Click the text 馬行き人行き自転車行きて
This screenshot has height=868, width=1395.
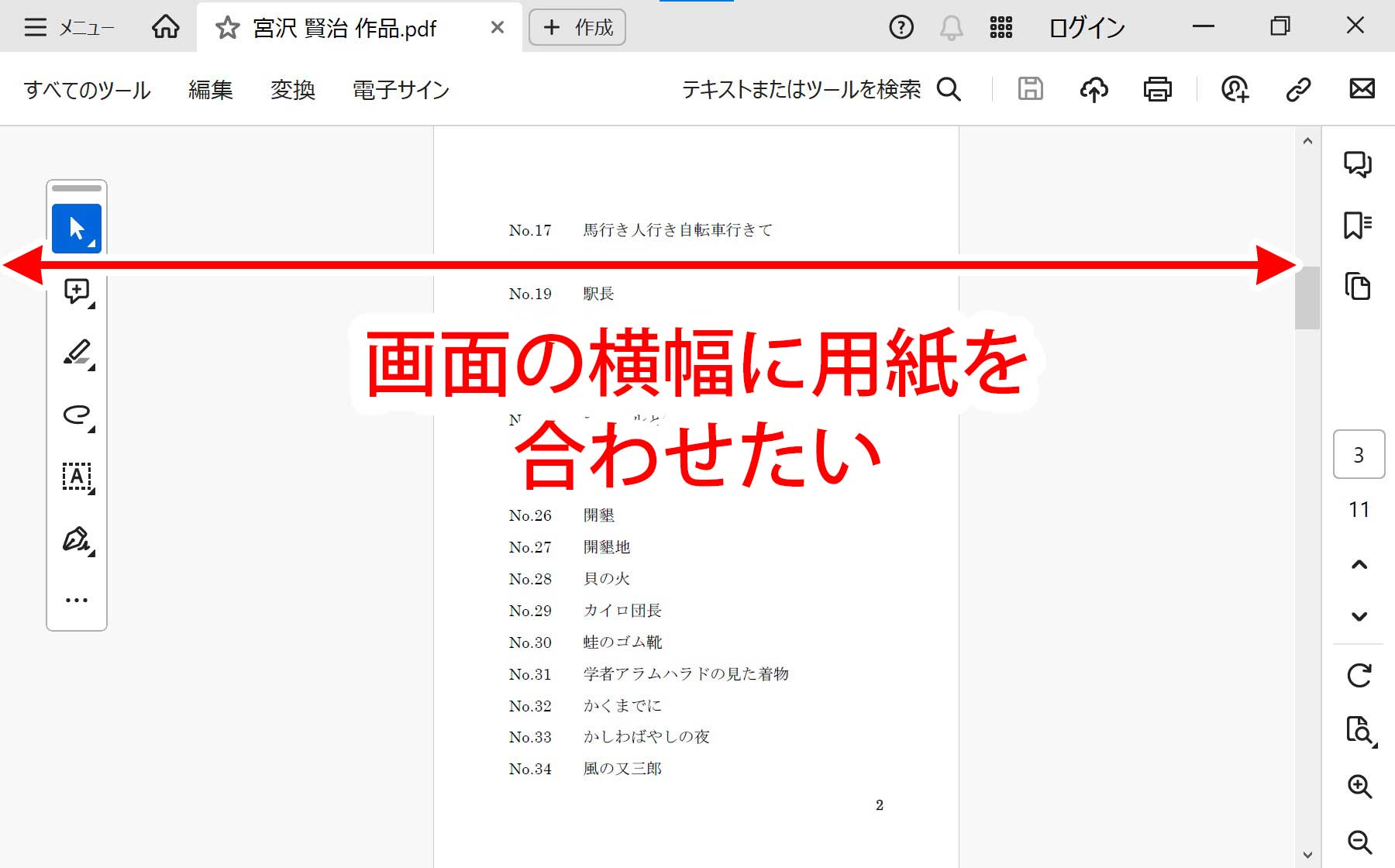click(x=677, y=230)
